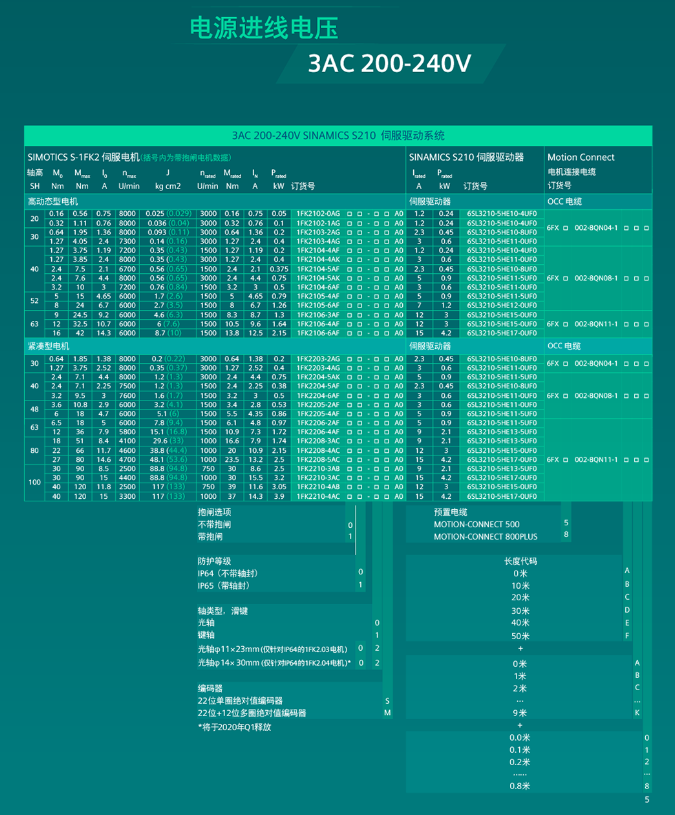Select "22位单圈绝对值编码器" encoder option
675x815 pixels.
[240, 701]
